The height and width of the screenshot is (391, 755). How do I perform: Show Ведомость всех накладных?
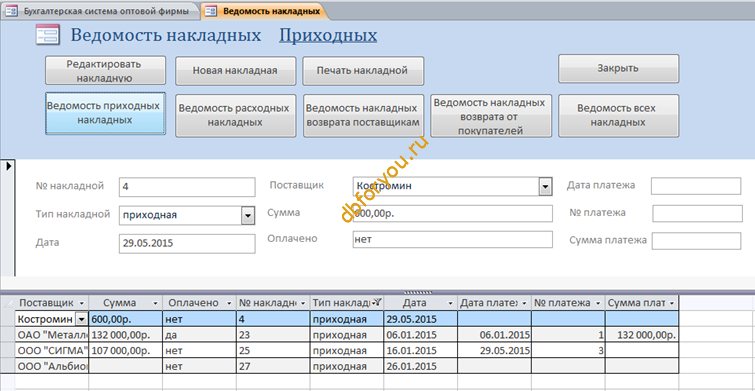click(x=618, y=116)
